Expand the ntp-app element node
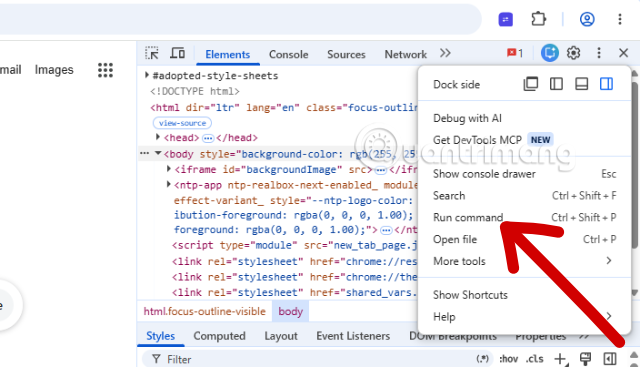Viewport: 640px width, 367px height. [x=169, y=185]
